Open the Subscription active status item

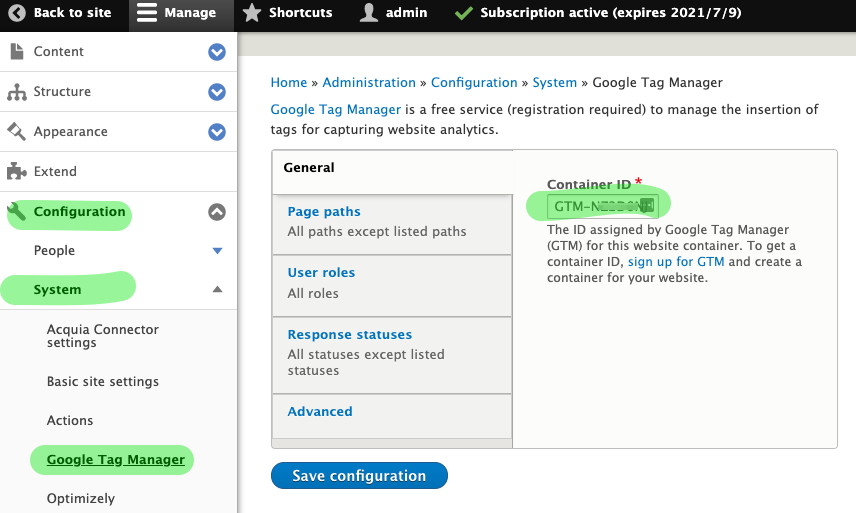[x=598, y=13]
